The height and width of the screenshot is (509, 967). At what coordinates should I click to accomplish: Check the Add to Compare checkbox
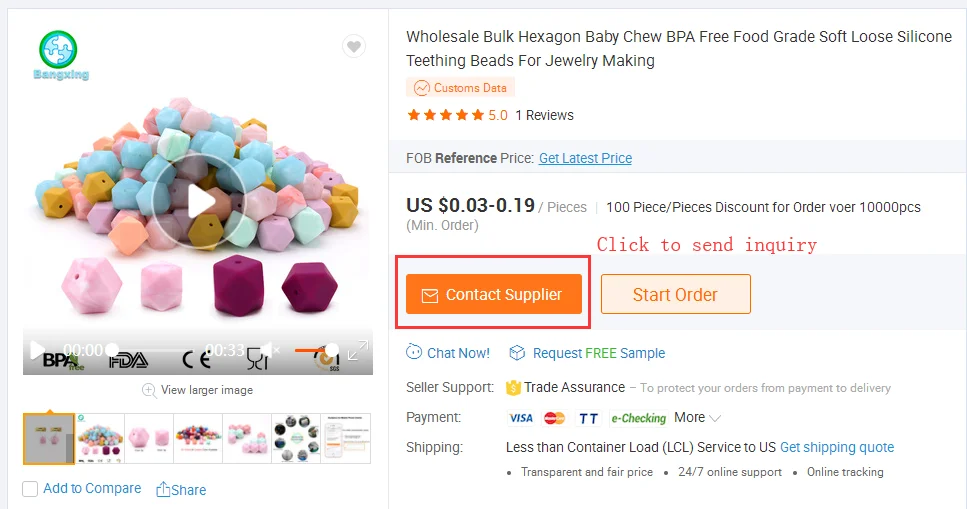[x=30, y=489]
